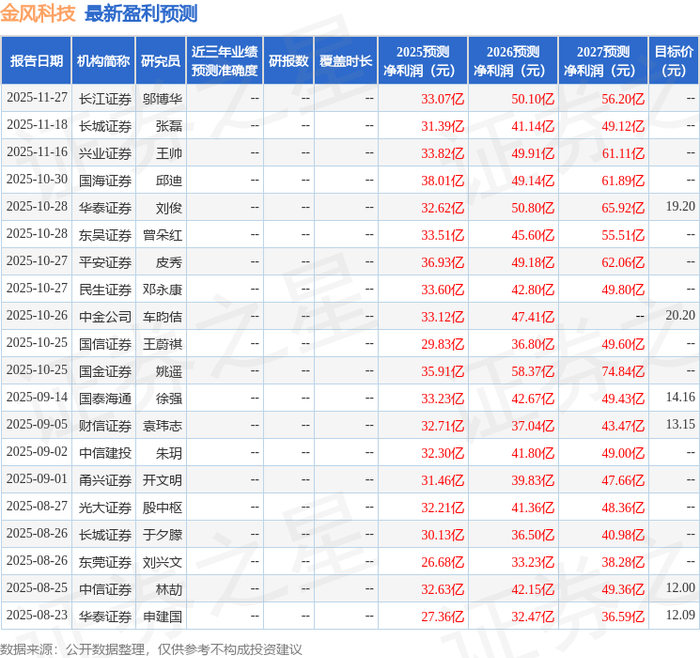This screenshot has height=658, width=700.
Task: Click the 40.98亿 profit value
Action: pyautogui.click(x=623, y=534)
